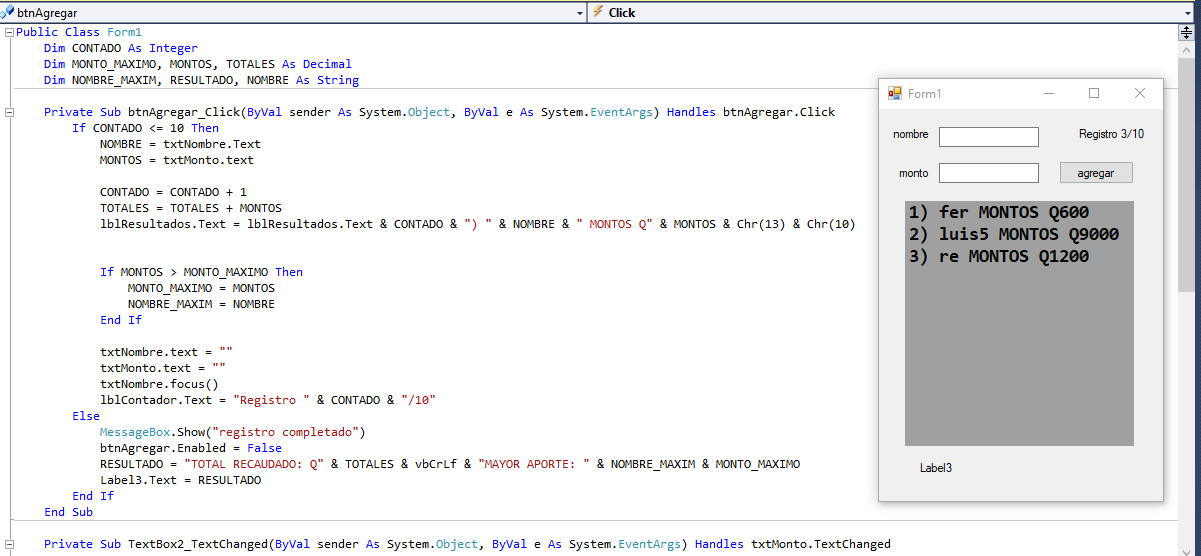Click the monto label in Form1
Screen dimensions: 1201x556
click(x=913, y=173)
